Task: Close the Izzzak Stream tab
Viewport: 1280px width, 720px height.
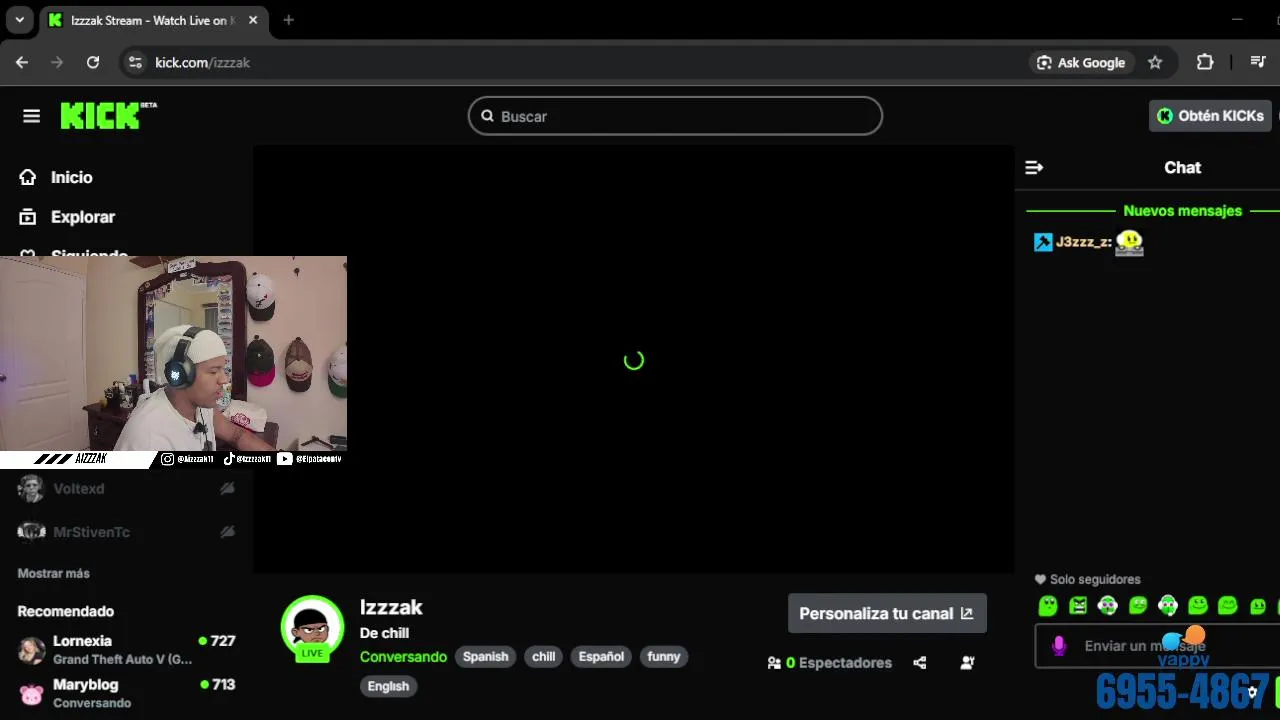Action: click(x=252, y=20)
